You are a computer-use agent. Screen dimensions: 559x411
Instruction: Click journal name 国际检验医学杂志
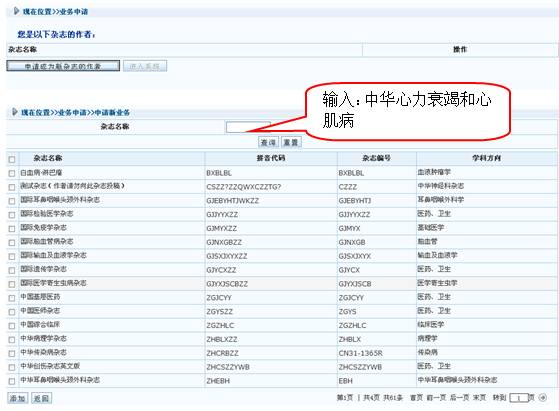tap(46, 214)
